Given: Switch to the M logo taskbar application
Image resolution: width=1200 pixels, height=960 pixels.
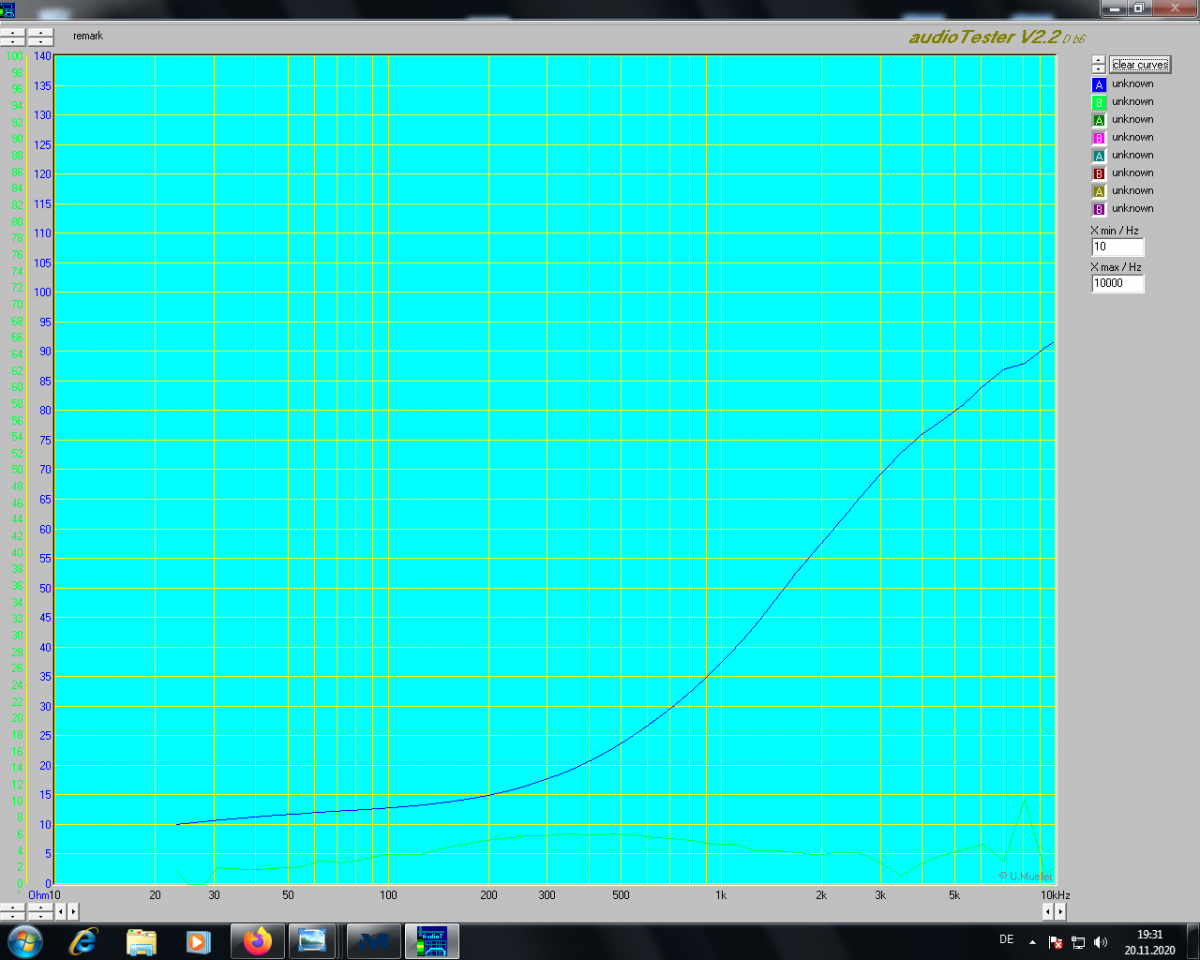Looking at the screenshot, I should click(x=374, y=941).
